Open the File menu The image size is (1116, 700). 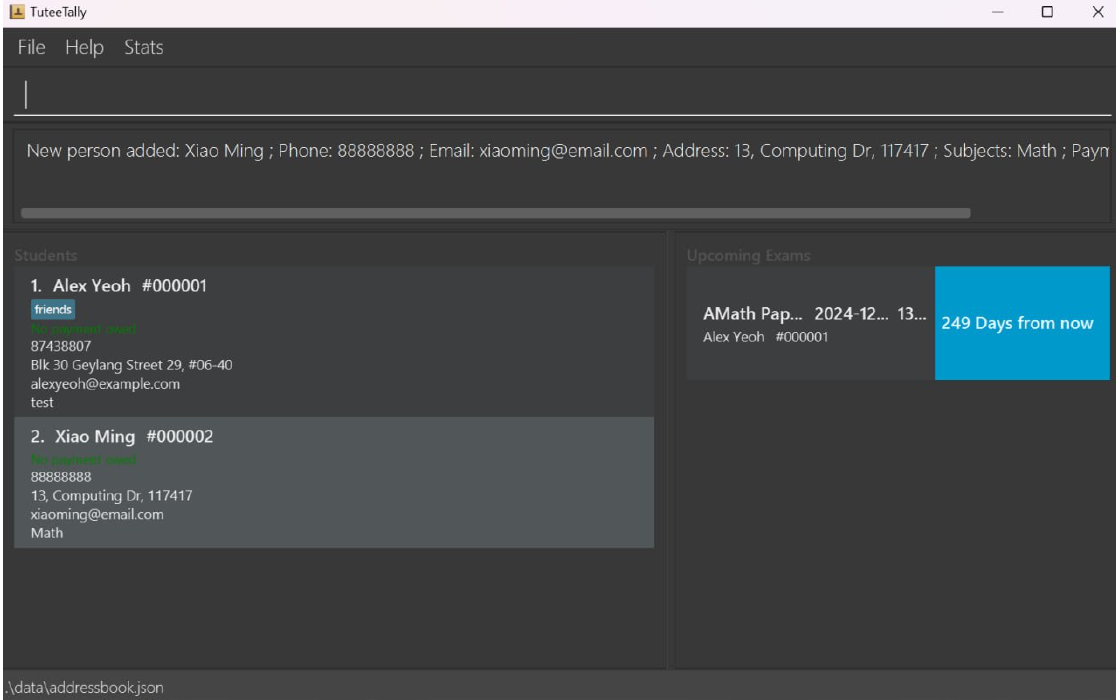31,47
